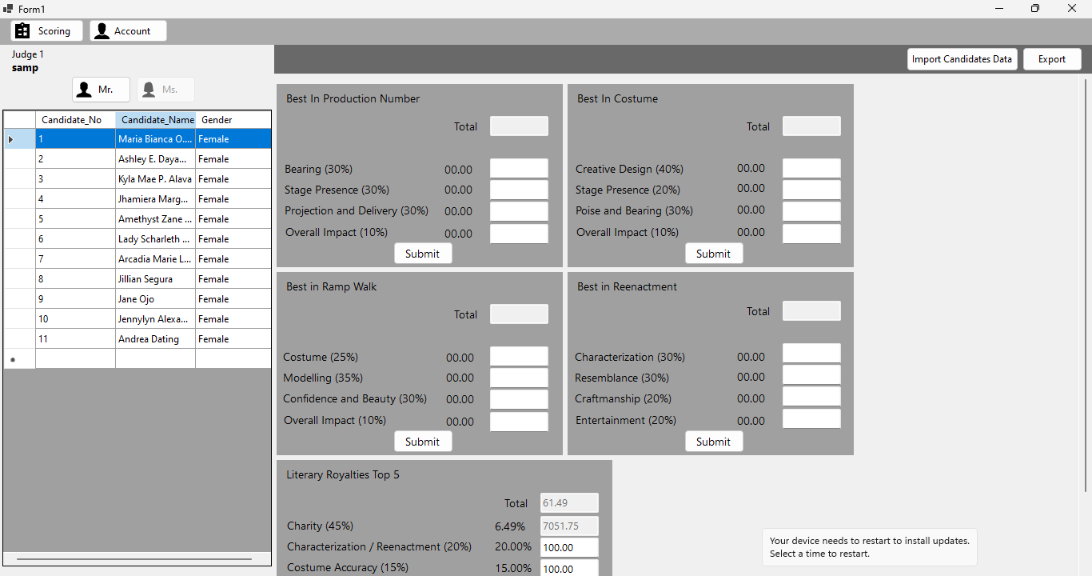Select the Mr. candidates button

coord(101,90)
